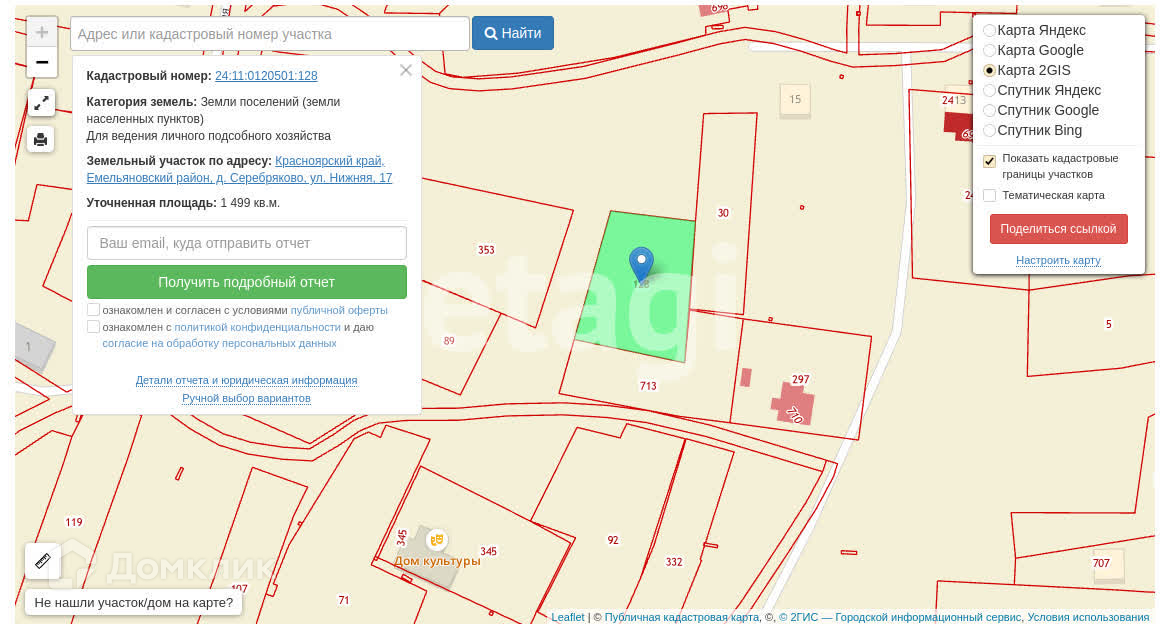This screenshot has height=624, width=1166.
Task: Click building marker 15 on map
Action: 795,100
